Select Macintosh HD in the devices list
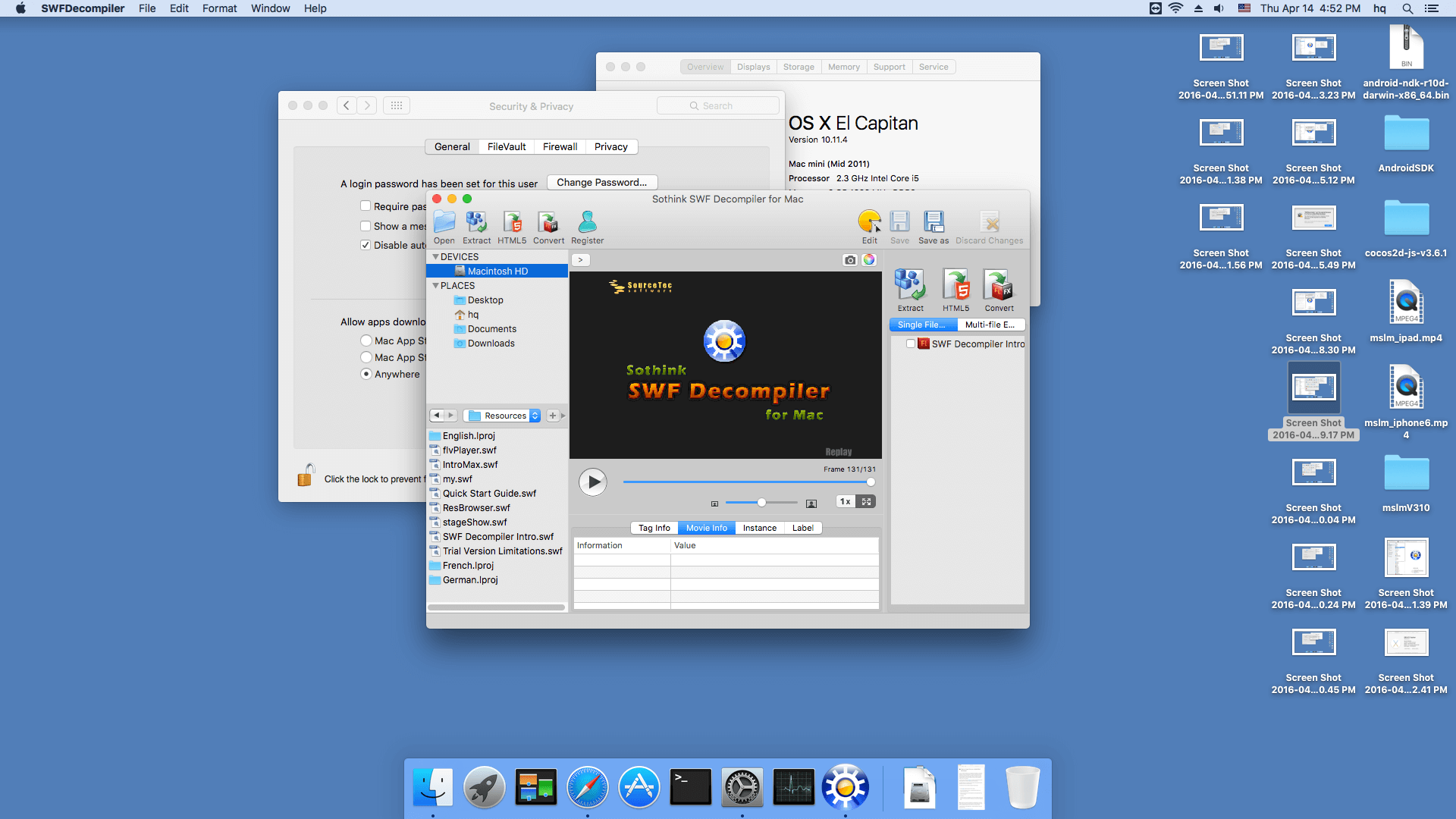This screenshot has width=1456, height=819. [497, 271]
